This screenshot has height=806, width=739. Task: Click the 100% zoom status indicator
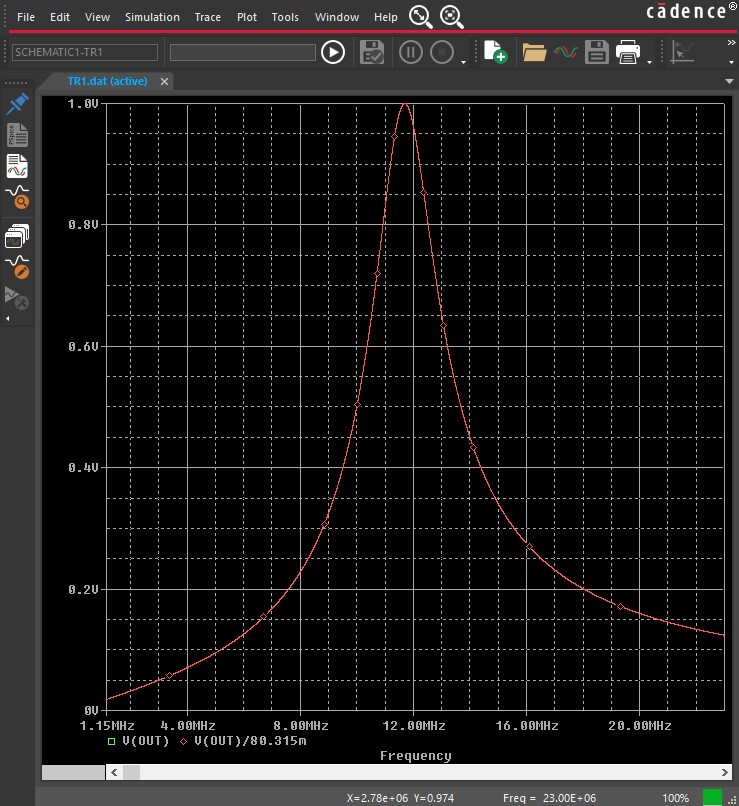tap(675, 798)
